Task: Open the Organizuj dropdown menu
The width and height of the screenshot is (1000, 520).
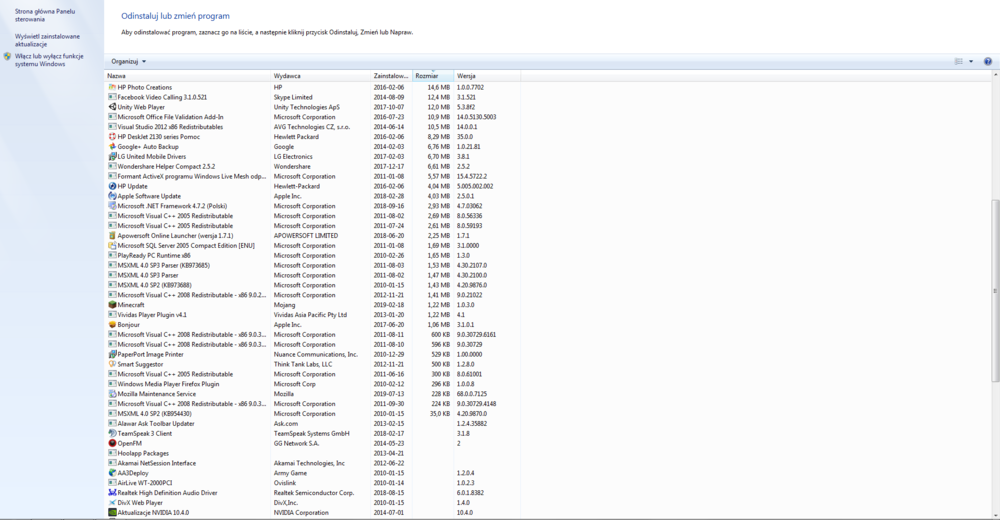Action: pos(128,61)
